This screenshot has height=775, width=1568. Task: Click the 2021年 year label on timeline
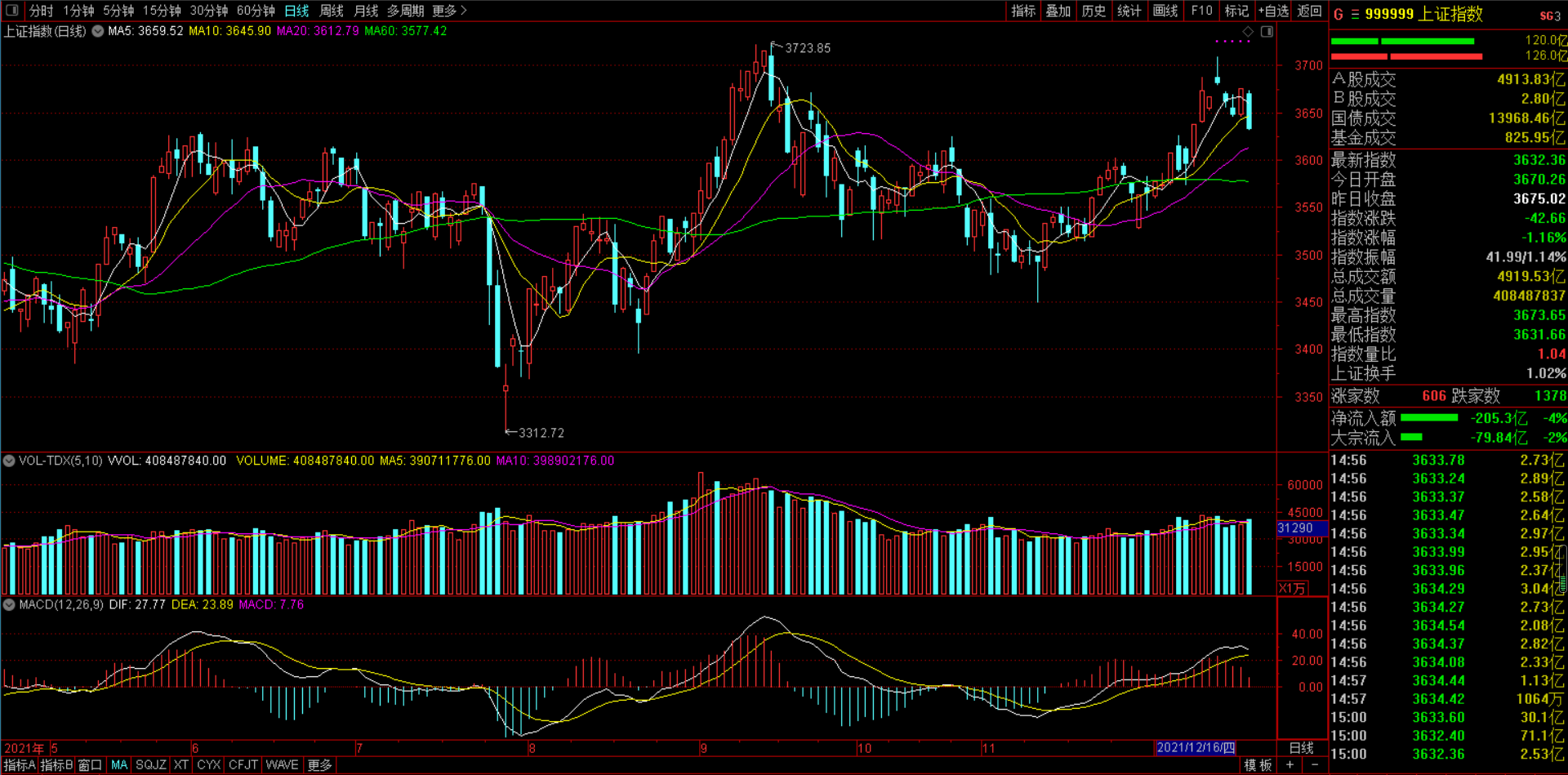click(24, 748)
